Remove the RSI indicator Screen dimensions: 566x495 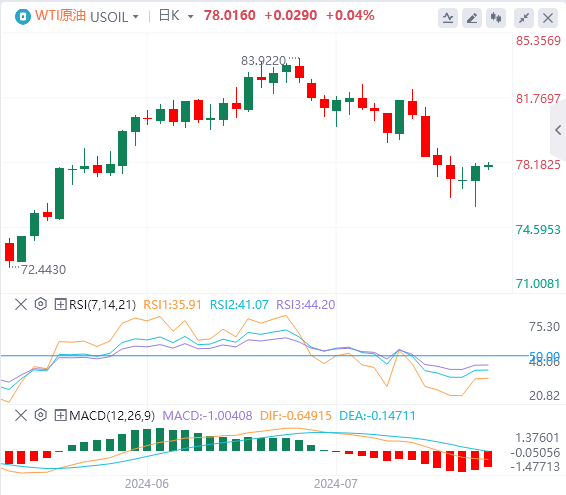point(21,304)
